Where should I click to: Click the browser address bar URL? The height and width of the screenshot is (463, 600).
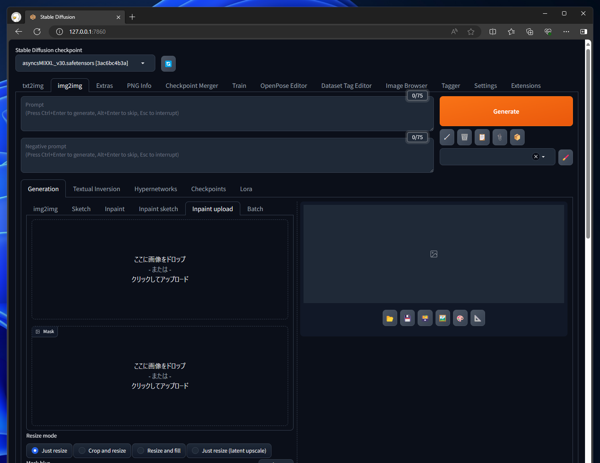pyautogui.click(x=87, y=32)
